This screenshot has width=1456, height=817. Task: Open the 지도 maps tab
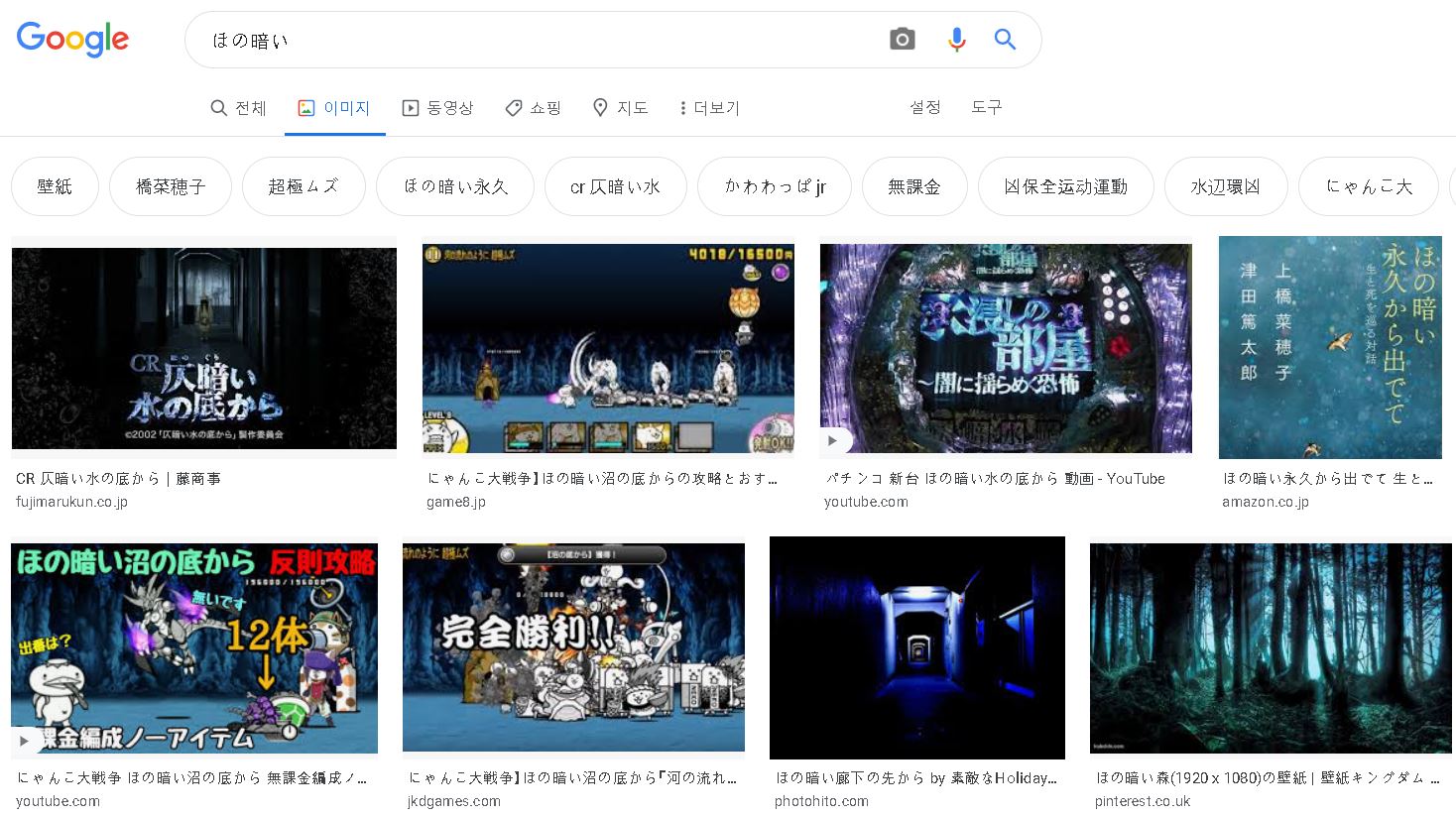coord(620,108)
